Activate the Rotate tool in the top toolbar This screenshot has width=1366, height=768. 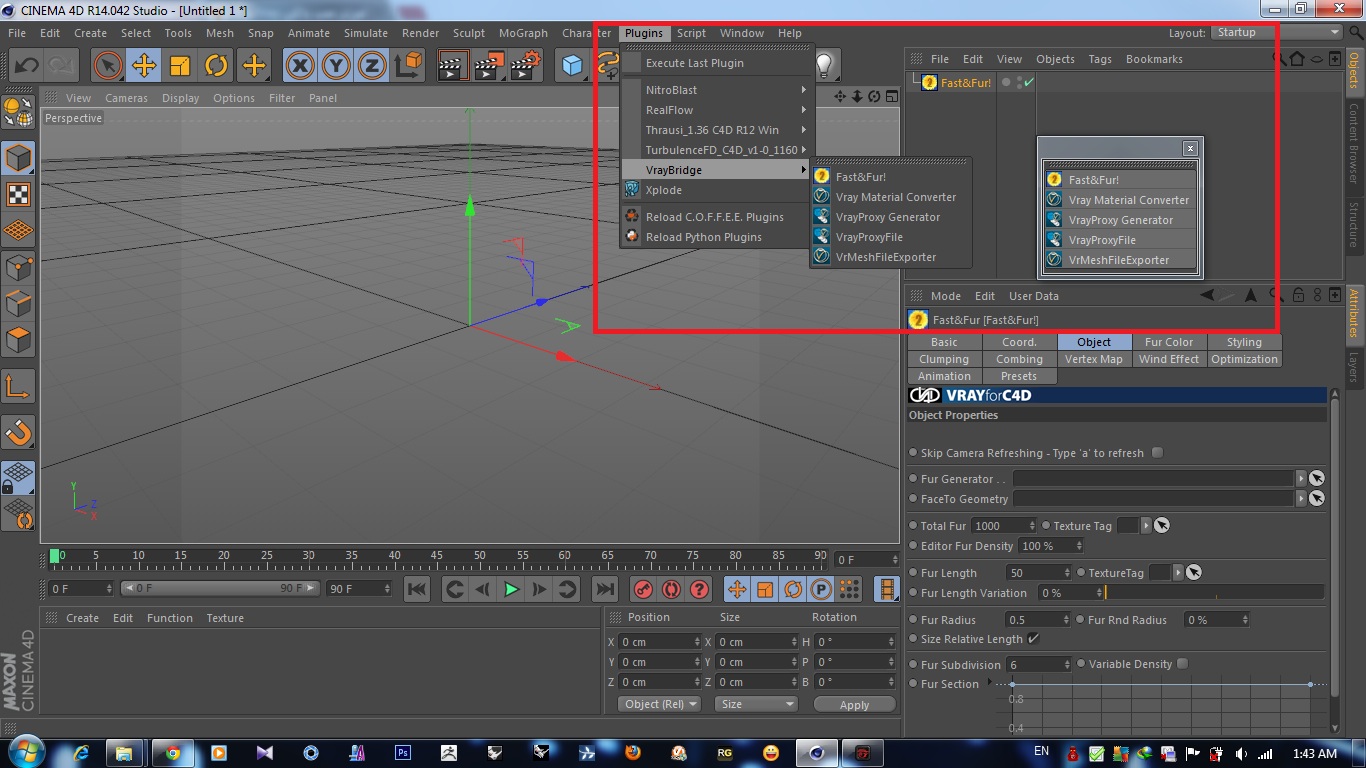click(x=216, y=66)
